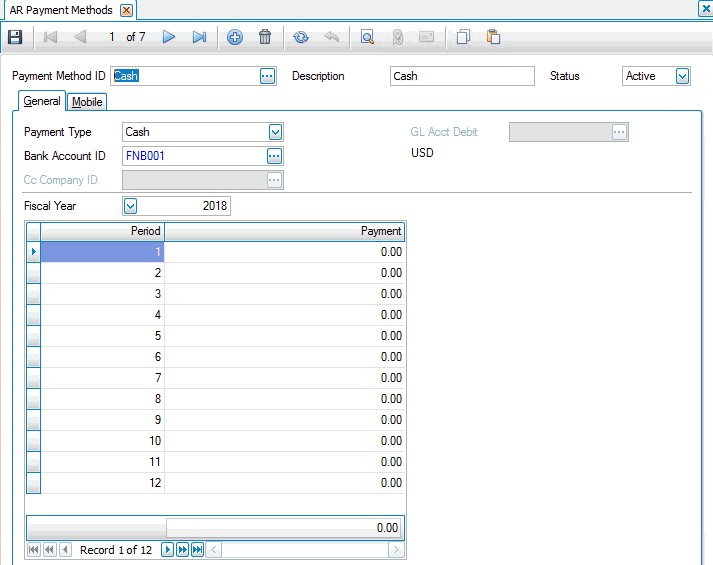Open Payment Method ID lookup ellipsis button

point(267,76)
